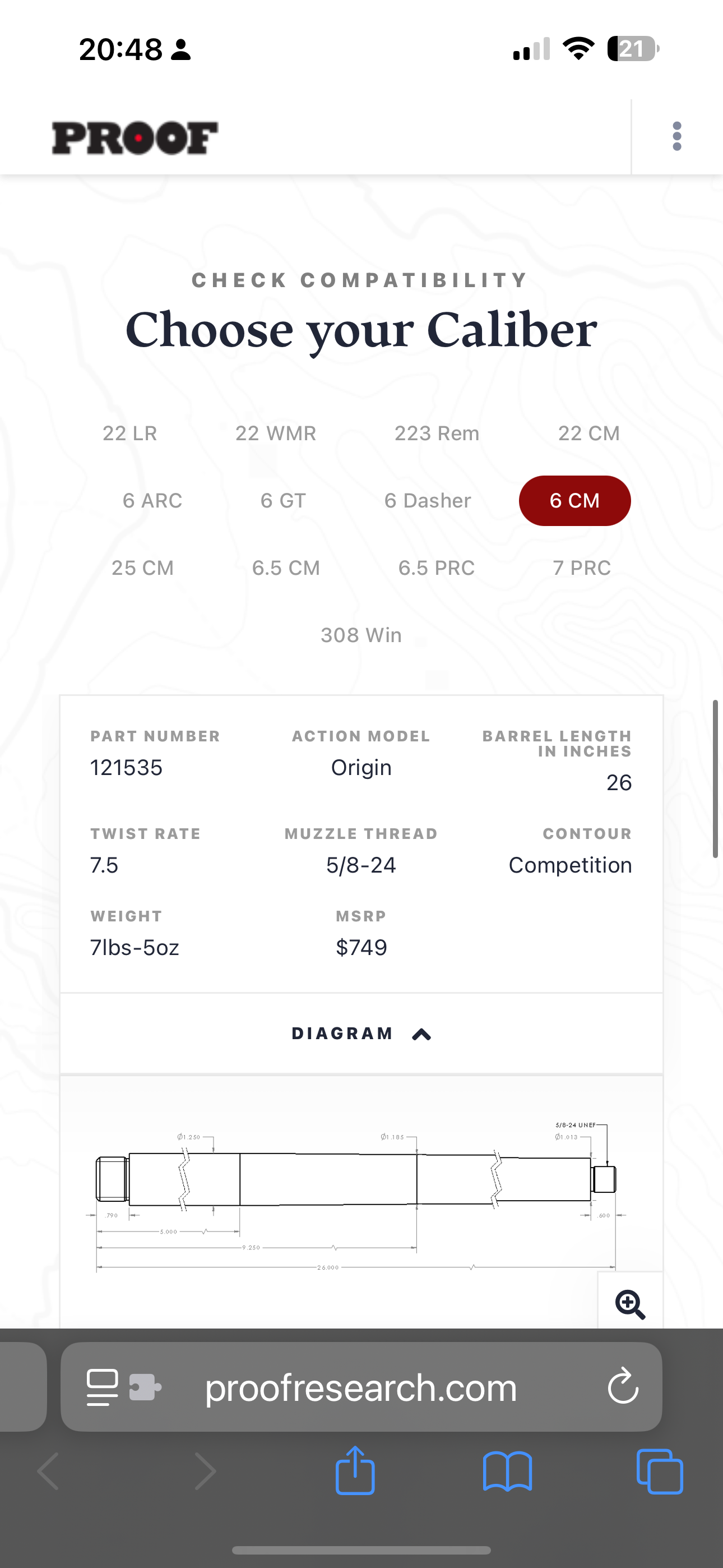Select the 22 LR caliber

pyautogui.click(x=129, y=433)
